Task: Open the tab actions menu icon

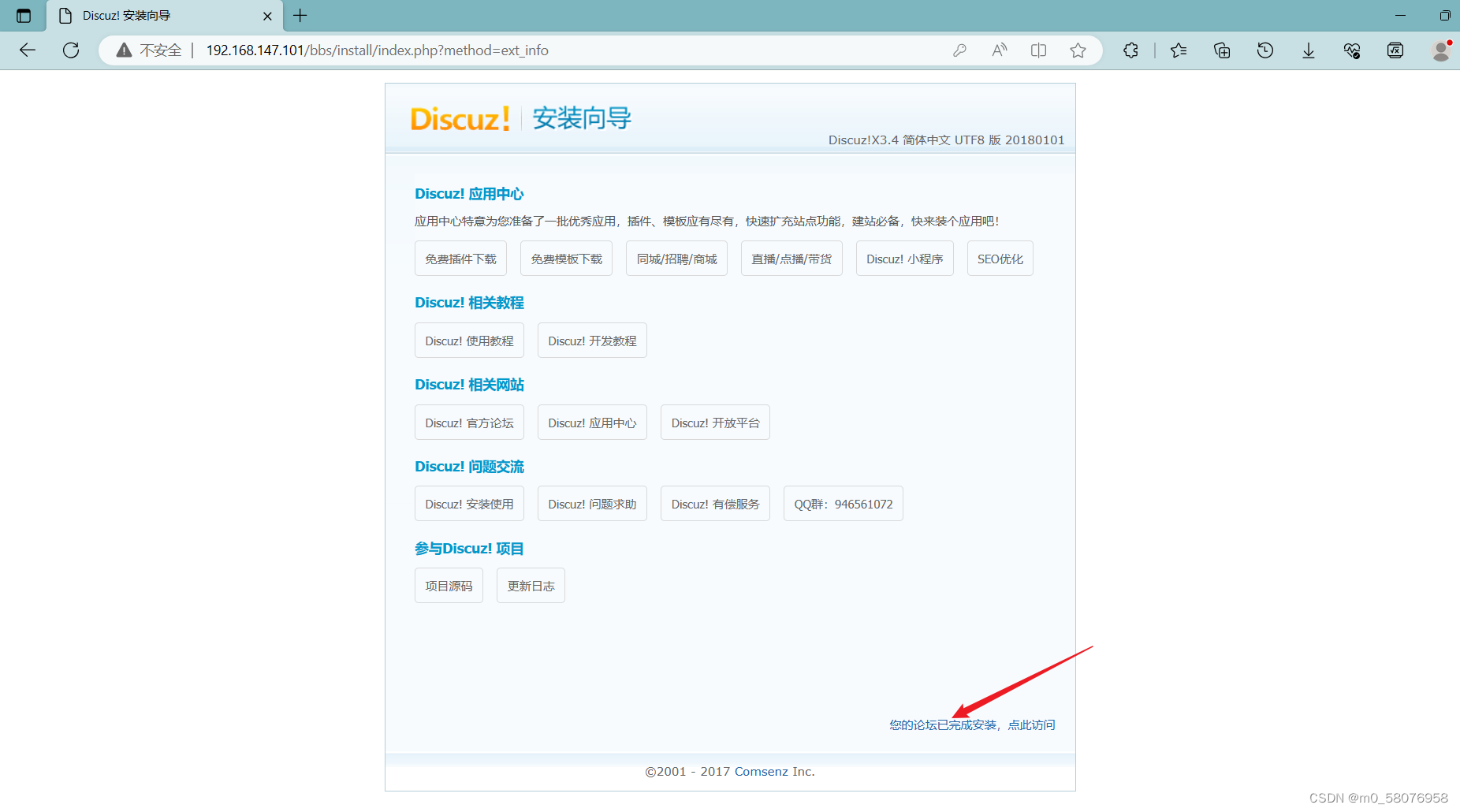Action: click(24, 16)
